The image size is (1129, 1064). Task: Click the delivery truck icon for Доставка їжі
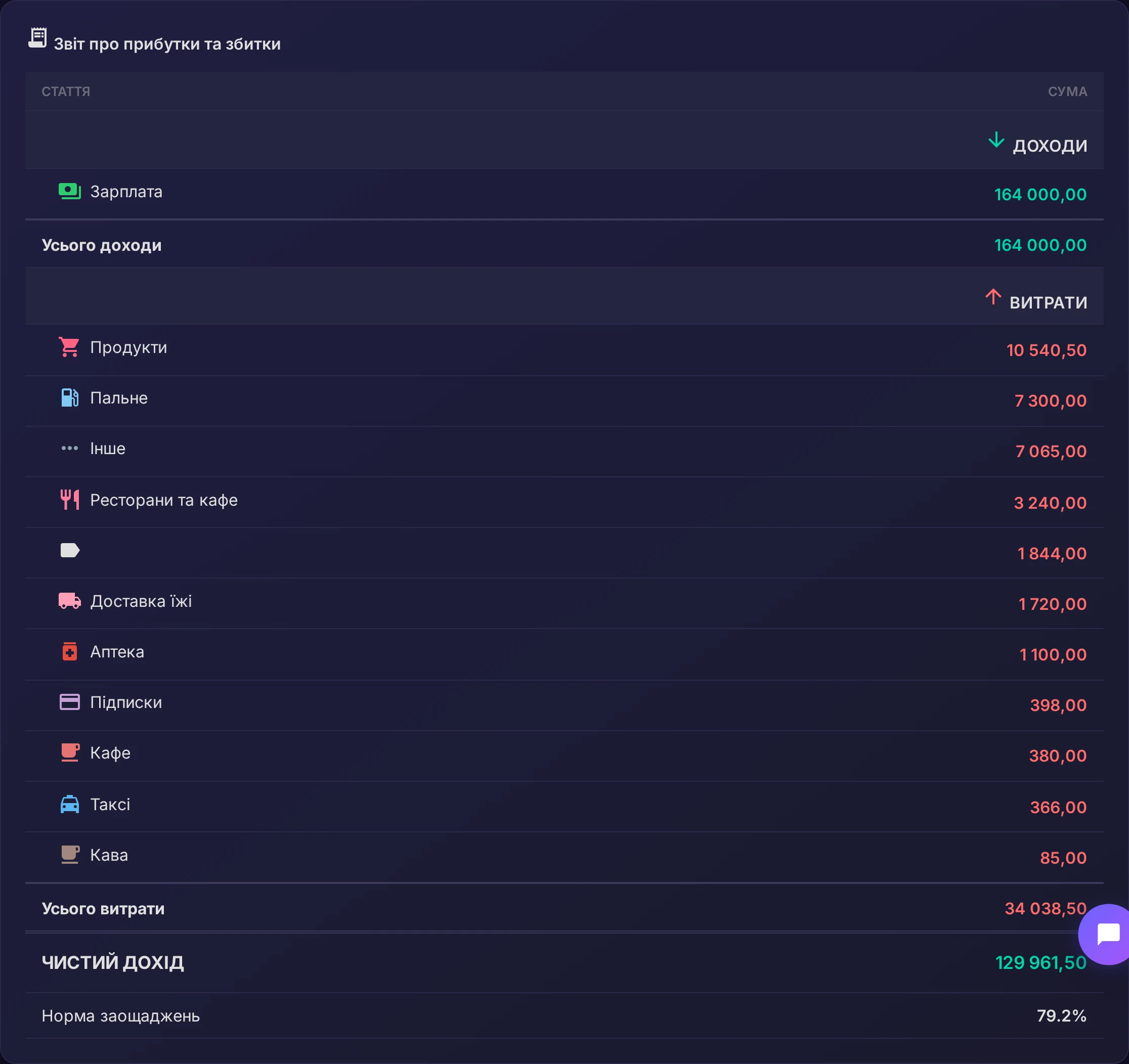(x=69, y=601)
